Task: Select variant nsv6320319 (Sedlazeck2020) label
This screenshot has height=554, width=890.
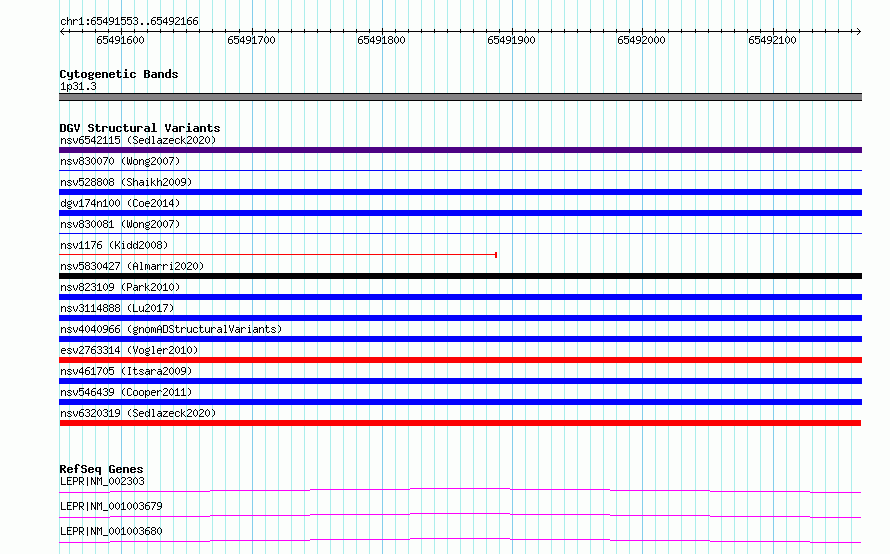Action: [138, 413]
